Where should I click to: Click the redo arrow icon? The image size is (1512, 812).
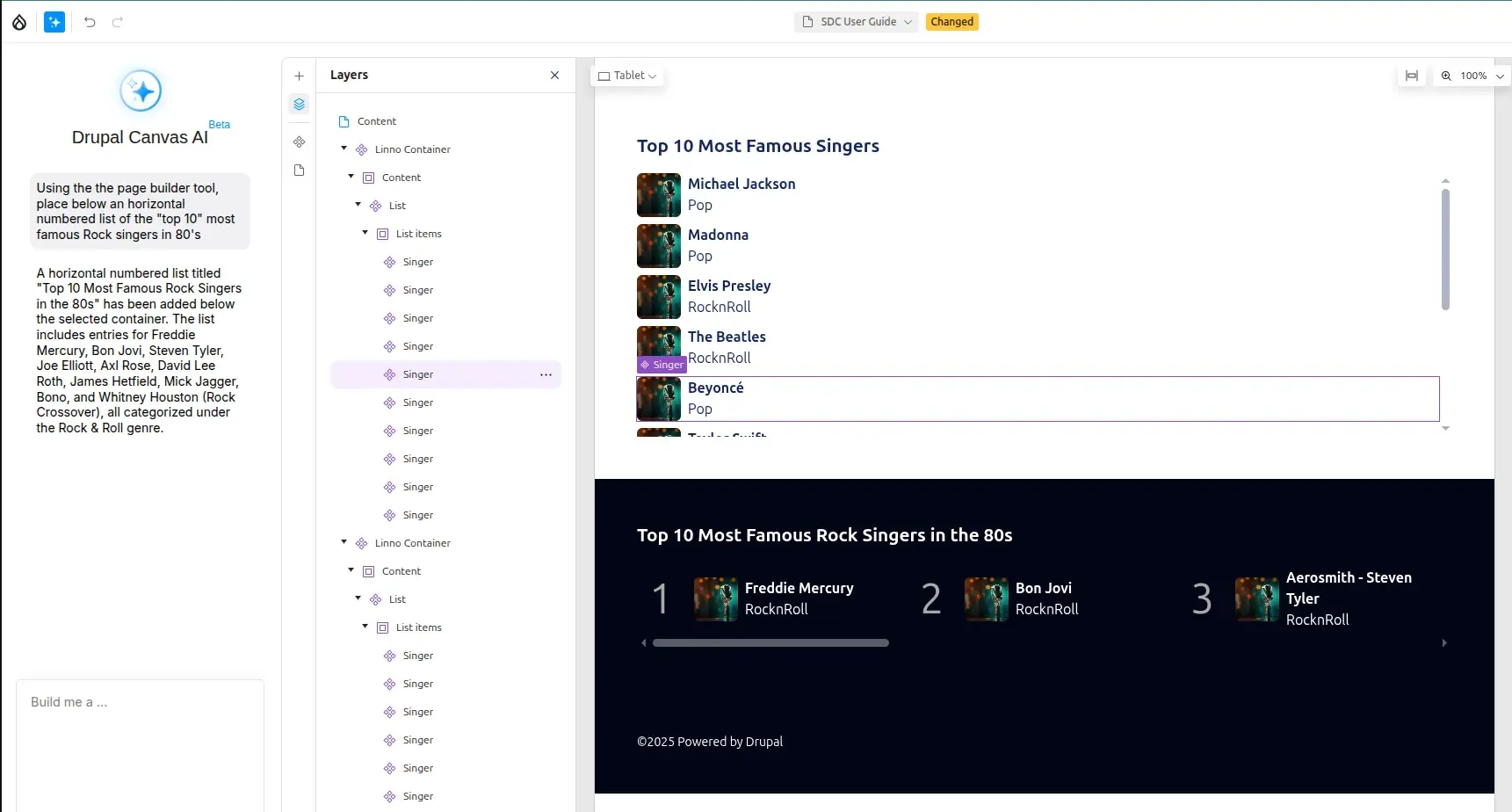(x=118, y=22)
